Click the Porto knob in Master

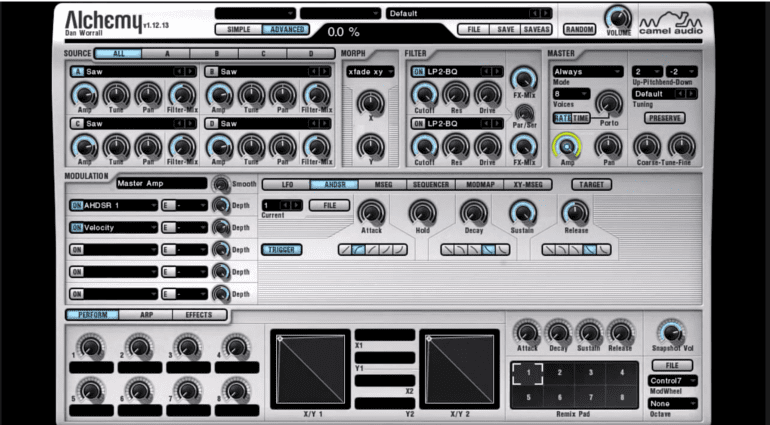(609, 103)
